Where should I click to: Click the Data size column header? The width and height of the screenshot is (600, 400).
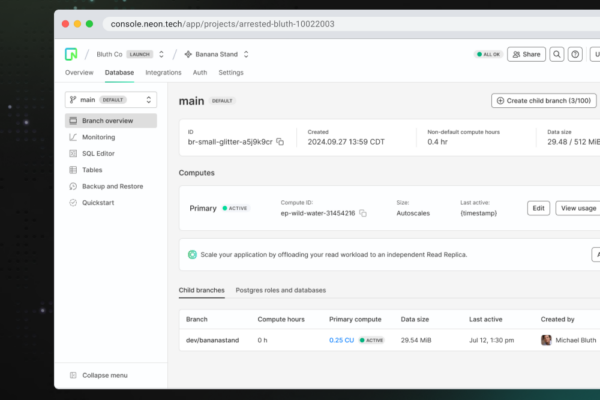[415, 319]
